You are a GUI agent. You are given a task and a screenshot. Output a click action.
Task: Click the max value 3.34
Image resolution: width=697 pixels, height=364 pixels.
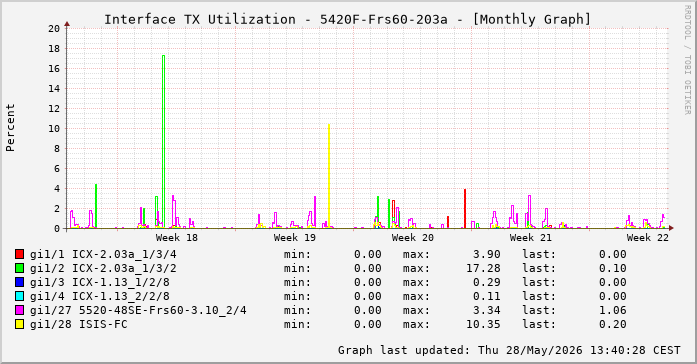tap(486, 310)
